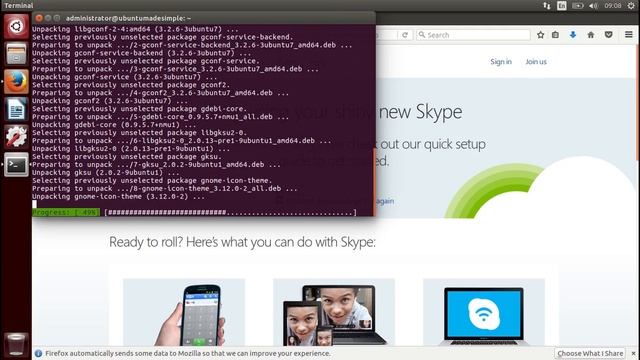Click the terminal progress bar at 49%
The height and width of the screenshot is (360, 640).
click(x=194, y=212)
